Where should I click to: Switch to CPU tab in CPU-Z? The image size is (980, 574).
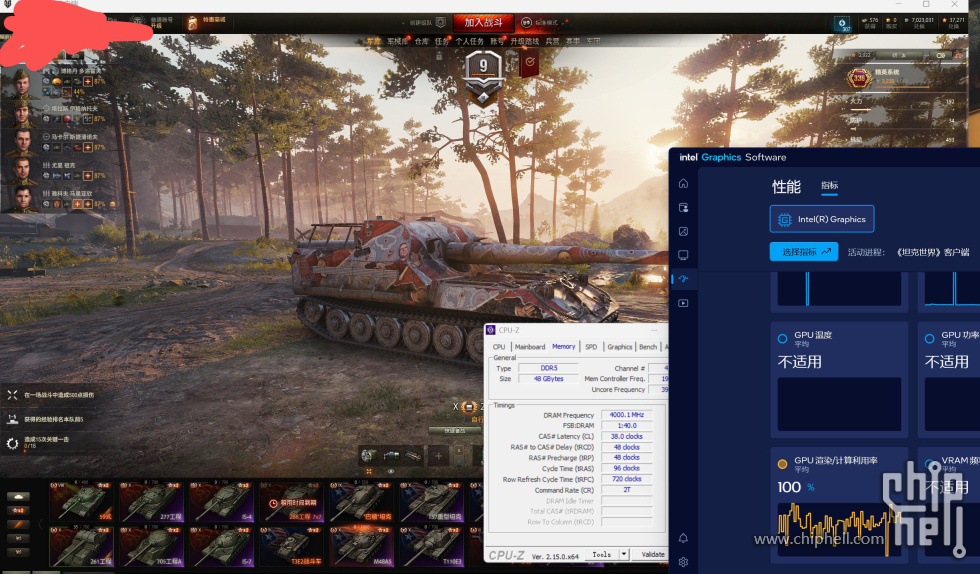coord(499,346)
